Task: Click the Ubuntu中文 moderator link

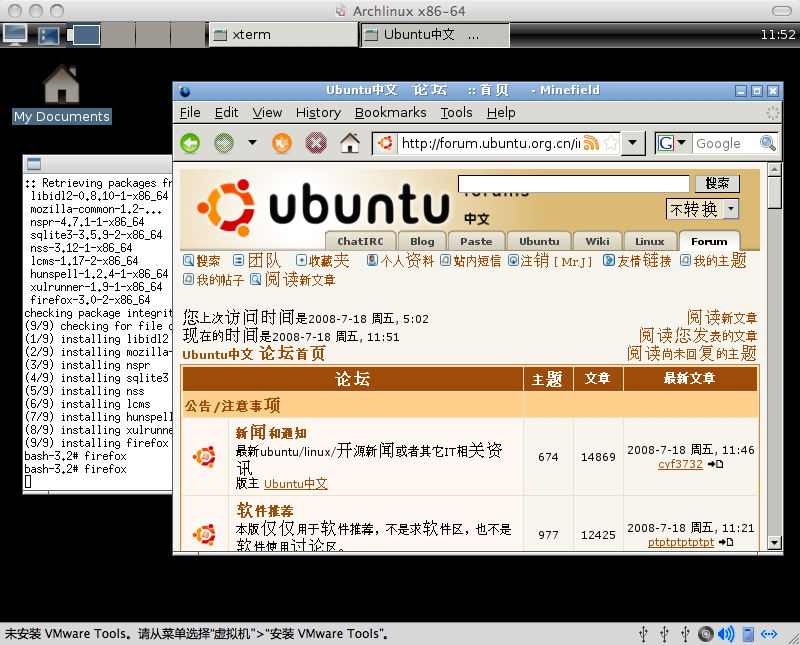Action: tap(295, 484)
